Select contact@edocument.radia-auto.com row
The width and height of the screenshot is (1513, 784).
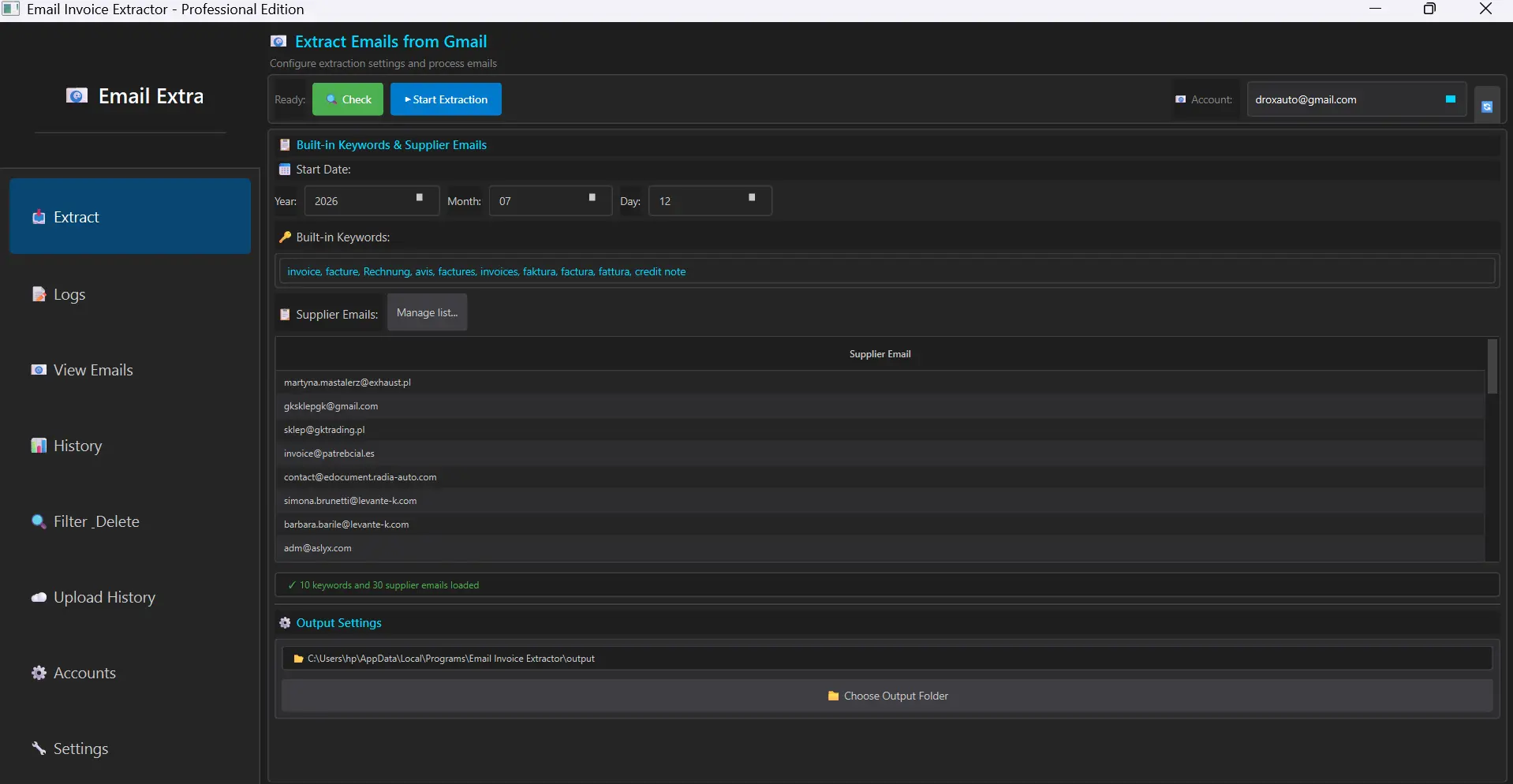[x=880, y=477]
